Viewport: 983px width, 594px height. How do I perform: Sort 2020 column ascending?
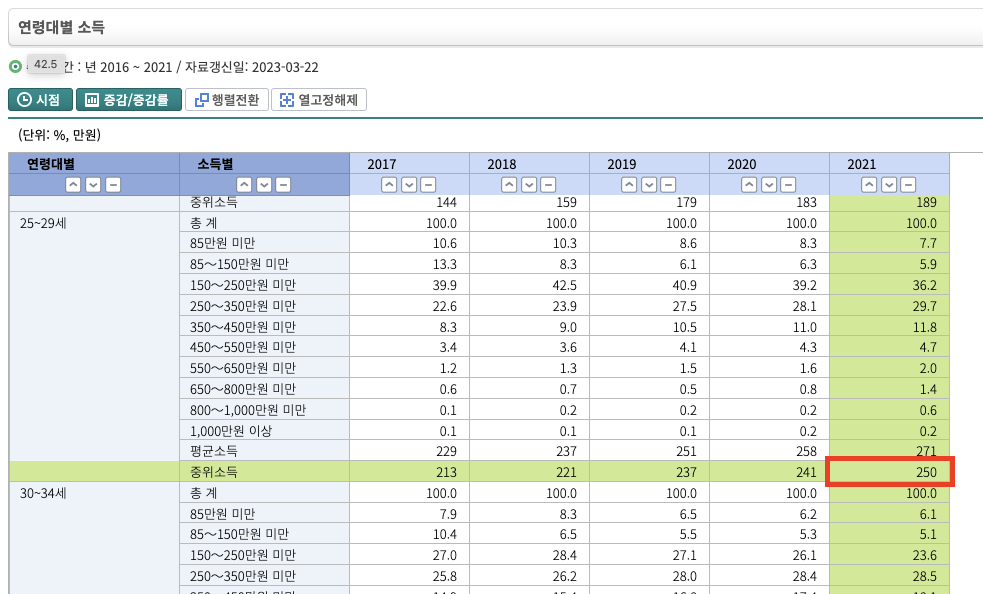point(749,184)
